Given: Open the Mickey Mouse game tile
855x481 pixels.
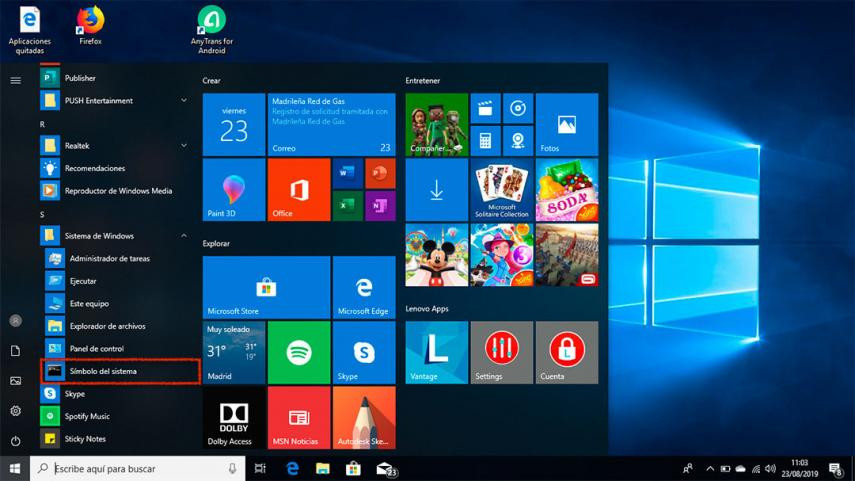Looking at the screenshot, I should 437,255.
